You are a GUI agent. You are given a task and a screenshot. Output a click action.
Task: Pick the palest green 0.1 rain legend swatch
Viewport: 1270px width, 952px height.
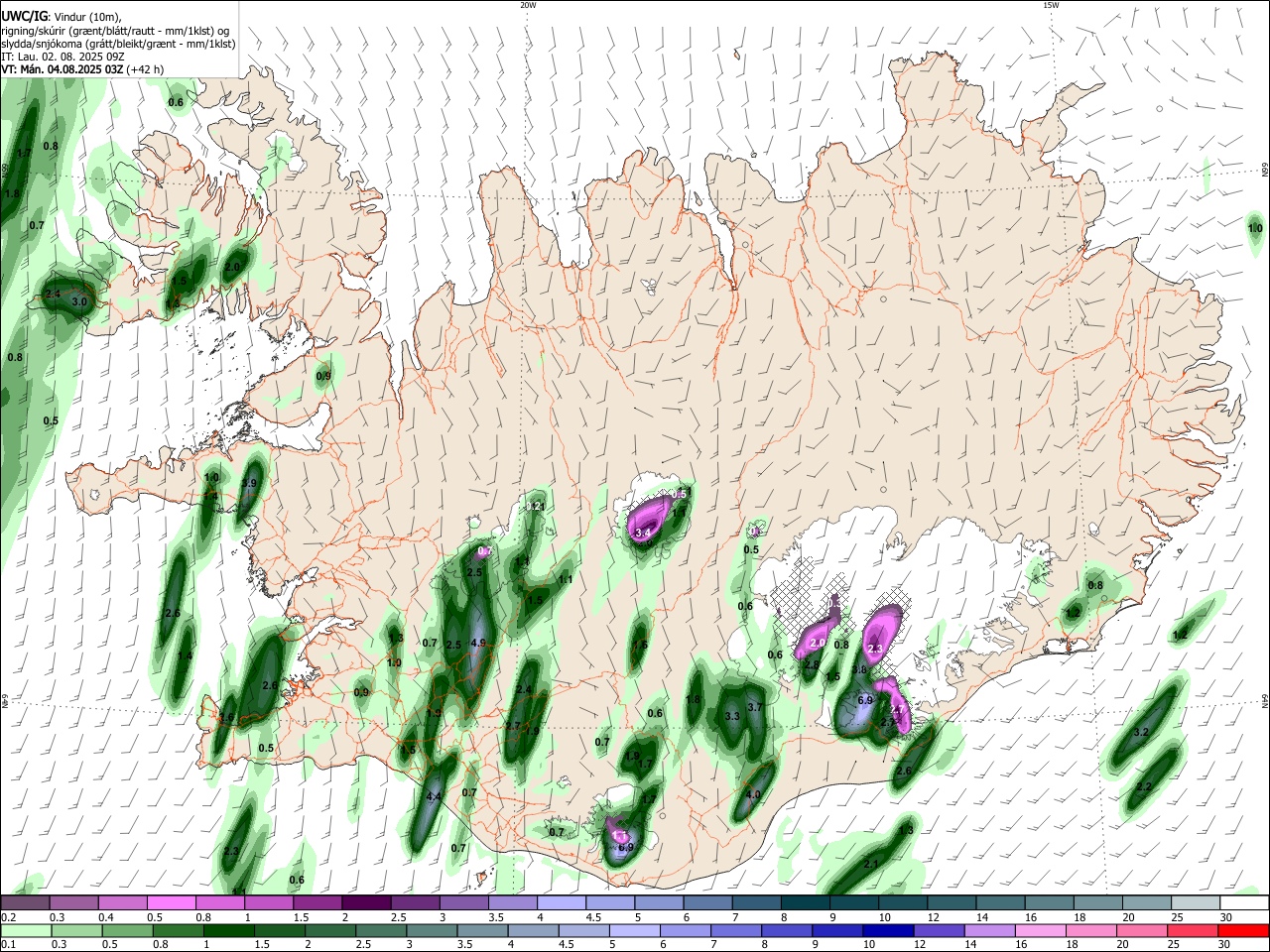pos(24,930)
